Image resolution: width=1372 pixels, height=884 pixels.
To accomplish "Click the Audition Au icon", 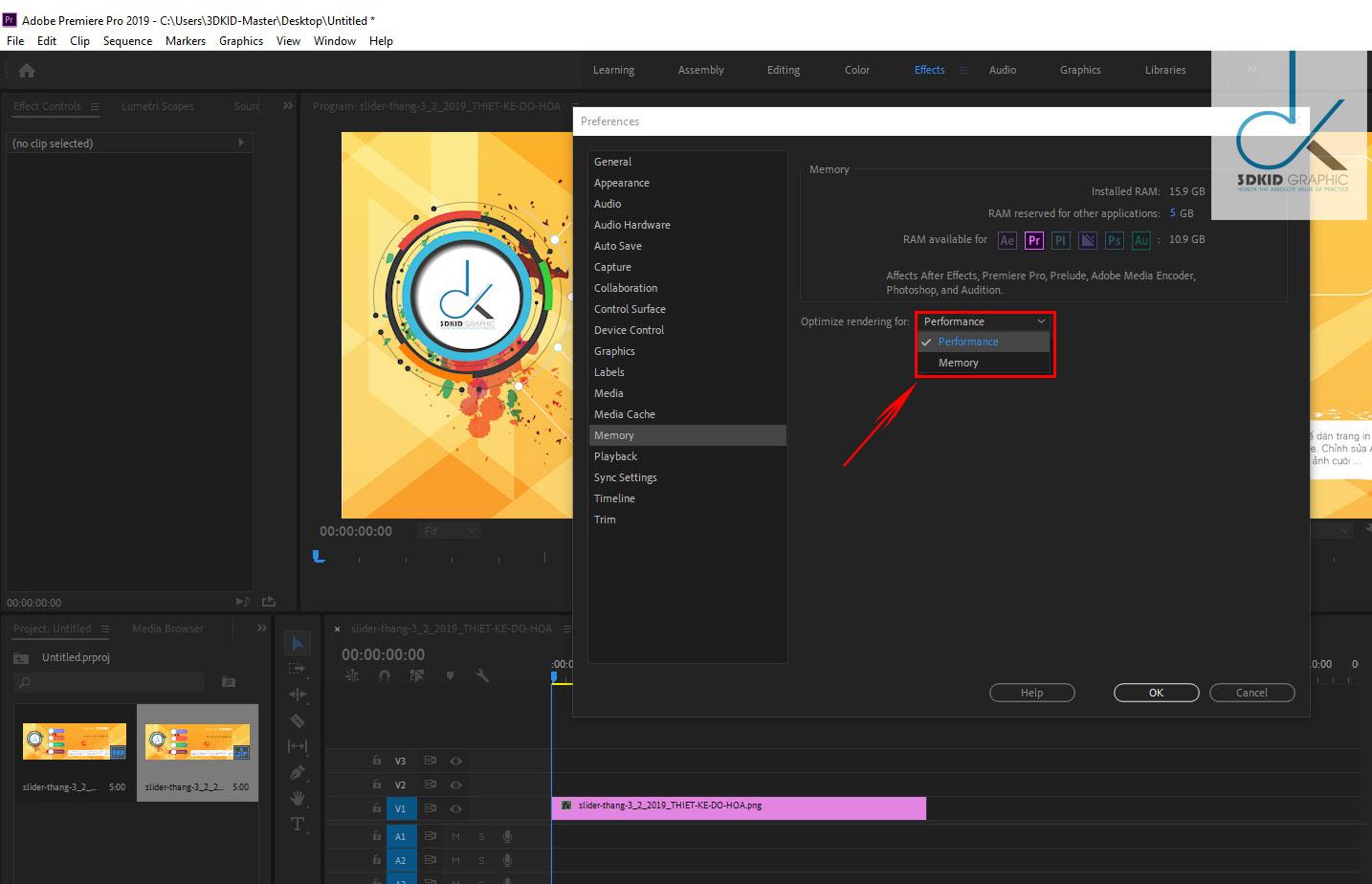I will click(x=1141, y=240).
